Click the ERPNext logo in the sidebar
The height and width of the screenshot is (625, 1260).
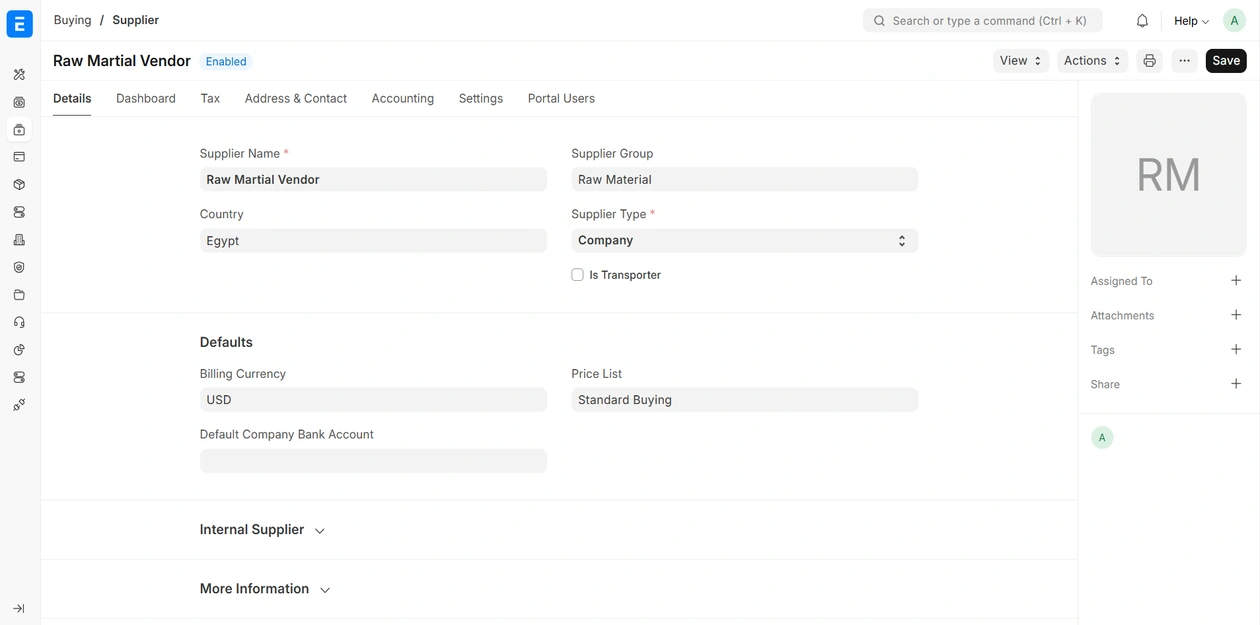20,24
